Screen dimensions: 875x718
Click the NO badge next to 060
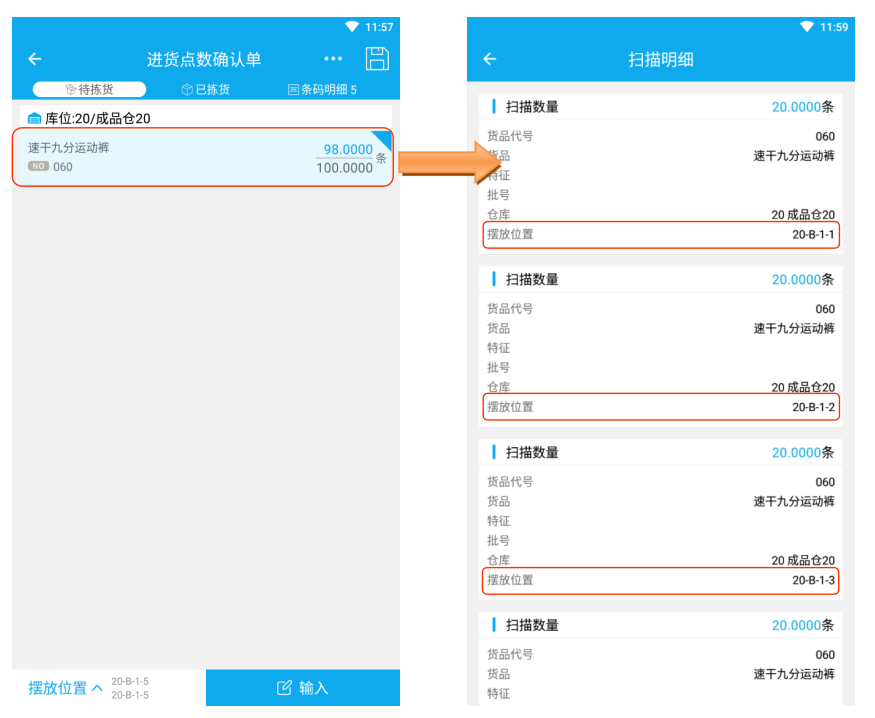point(38,167)
